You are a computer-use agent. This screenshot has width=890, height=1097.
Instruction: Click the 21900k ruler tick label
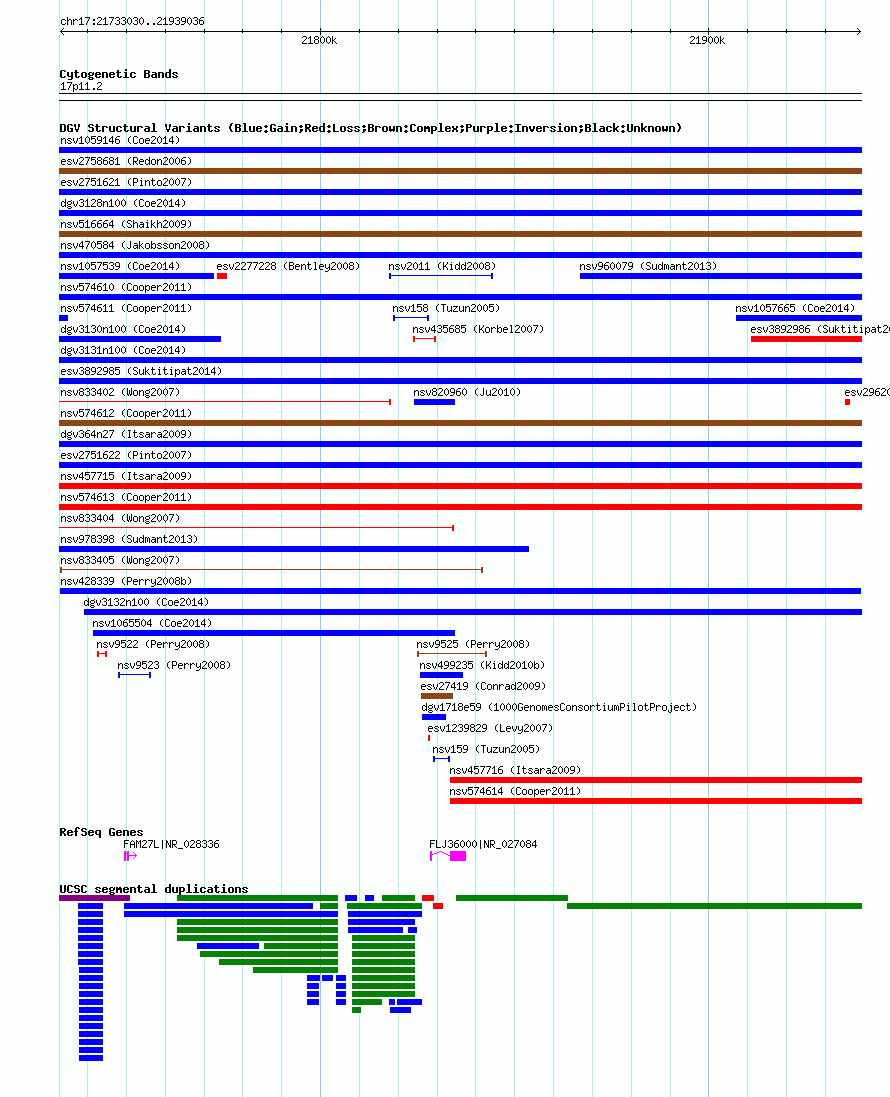pos(707,41)
